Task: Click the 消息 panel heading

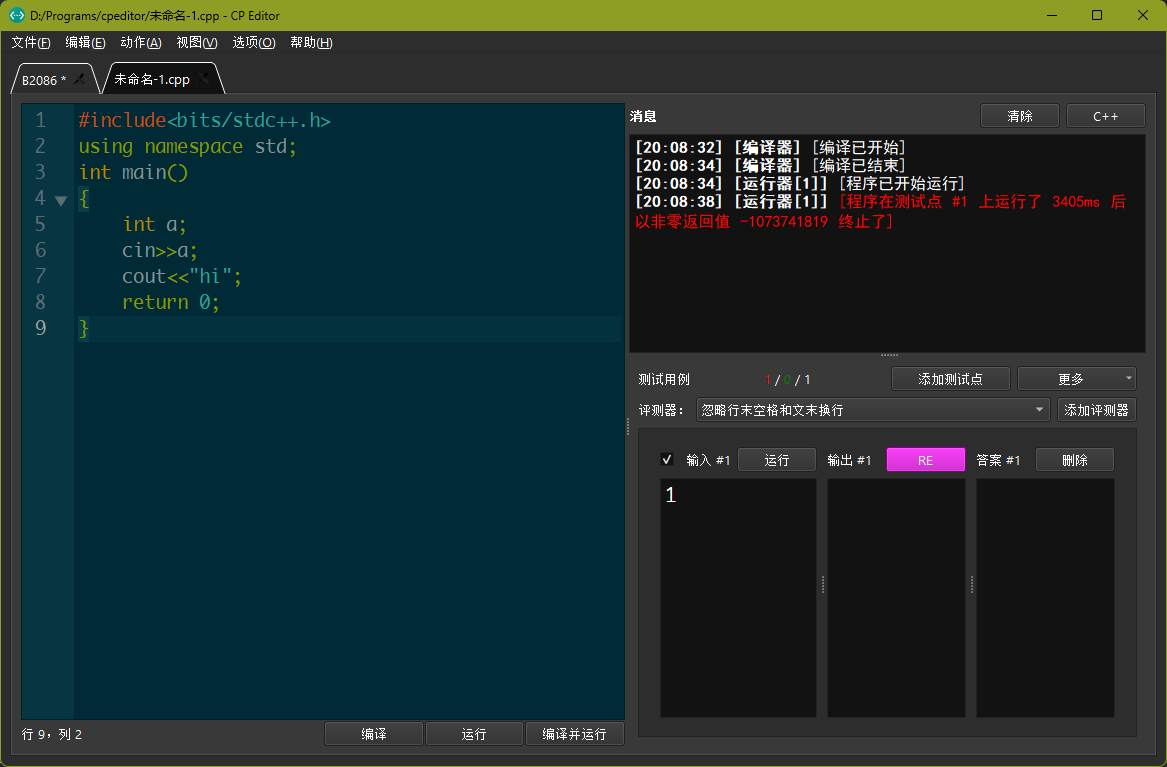Action: pyautogui.click(x=643, y=116)
